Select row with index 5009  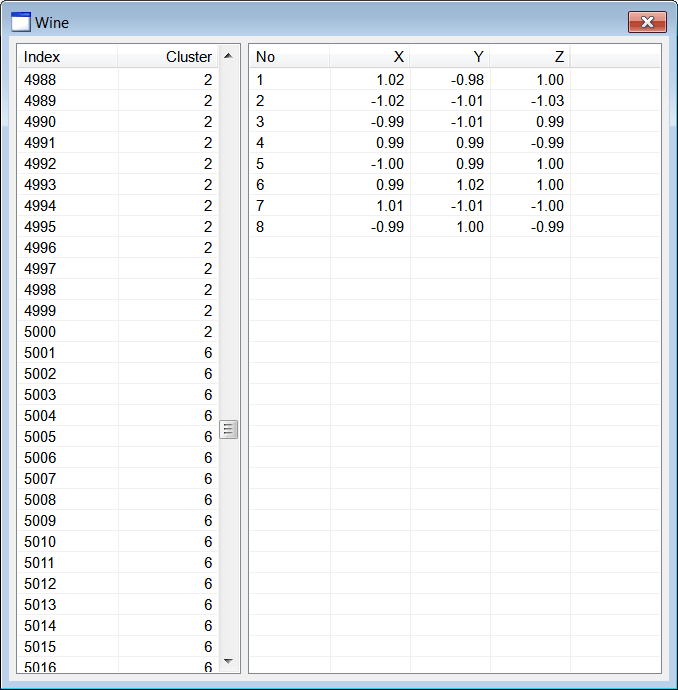click(118, 521)
